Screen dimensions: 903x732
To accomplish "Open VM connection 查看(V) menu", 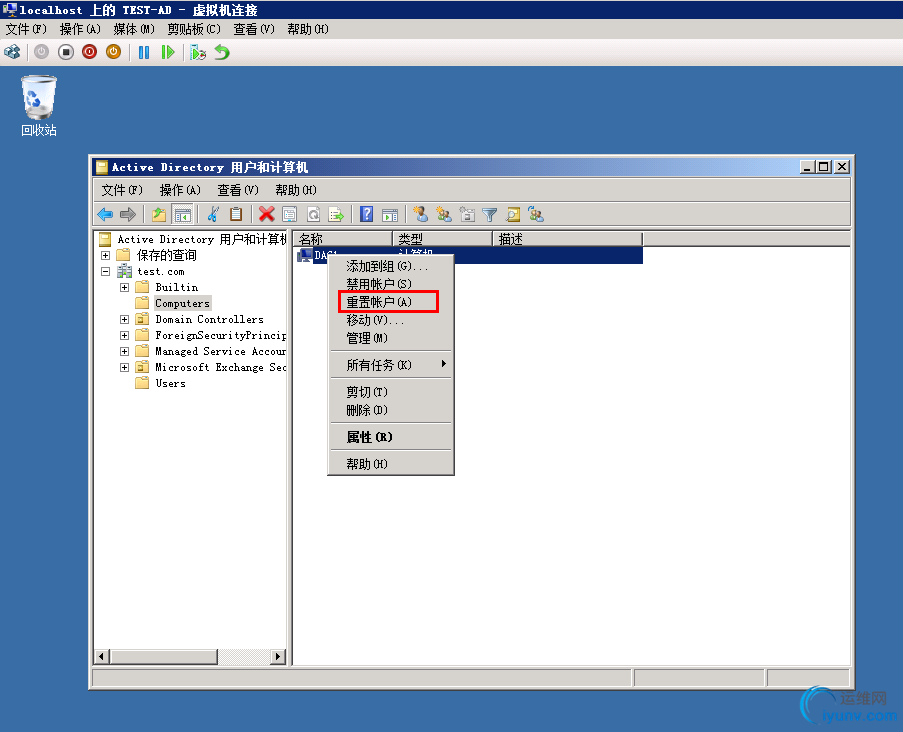I will [254, 29].
